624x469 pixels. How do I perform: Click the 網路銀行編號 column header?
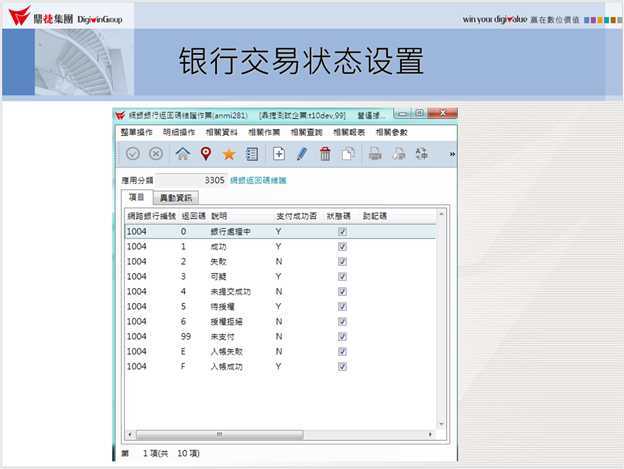[x=152, y=216]
